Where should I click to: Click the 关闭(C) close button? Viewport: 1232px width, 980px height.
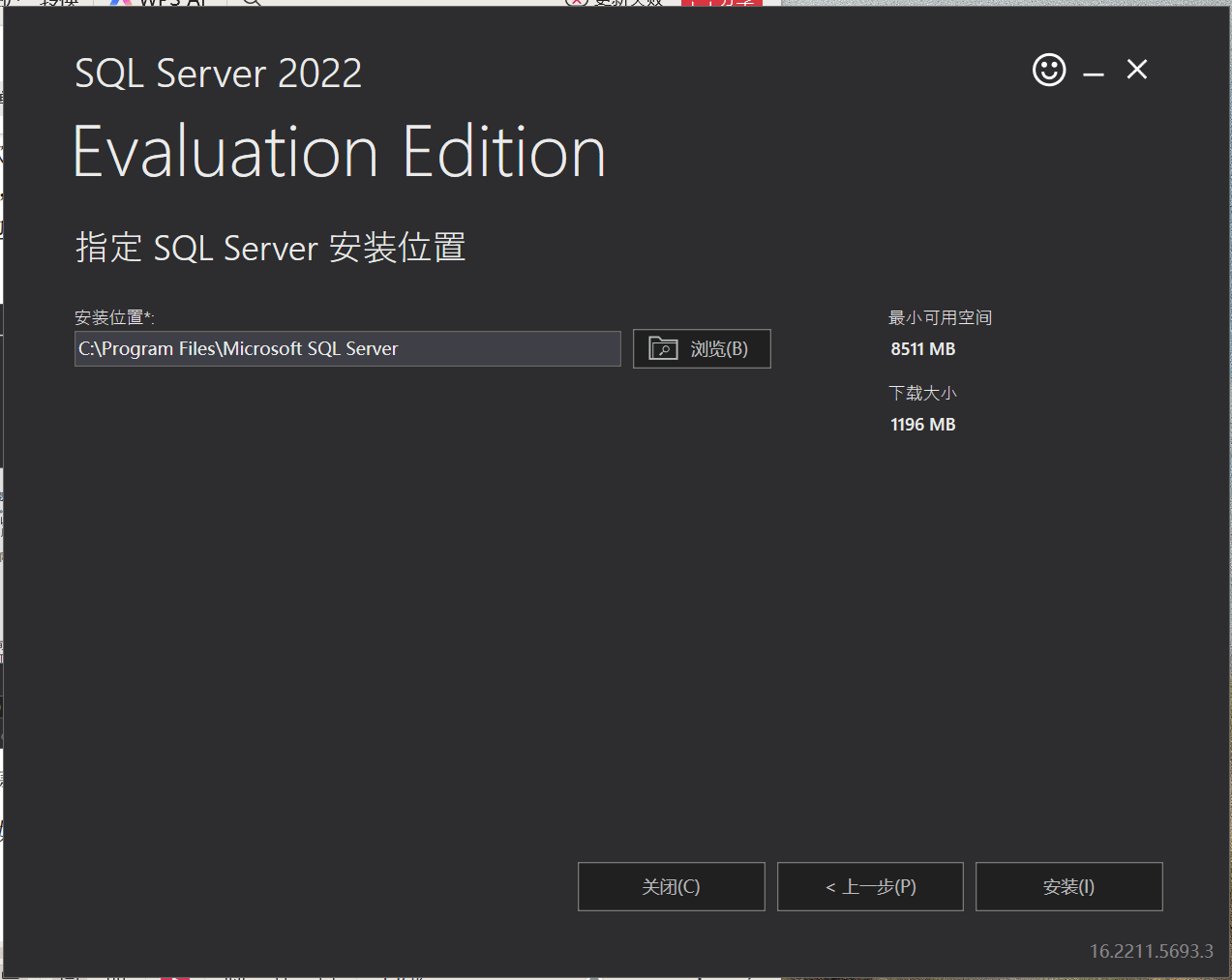click(672, 886)
